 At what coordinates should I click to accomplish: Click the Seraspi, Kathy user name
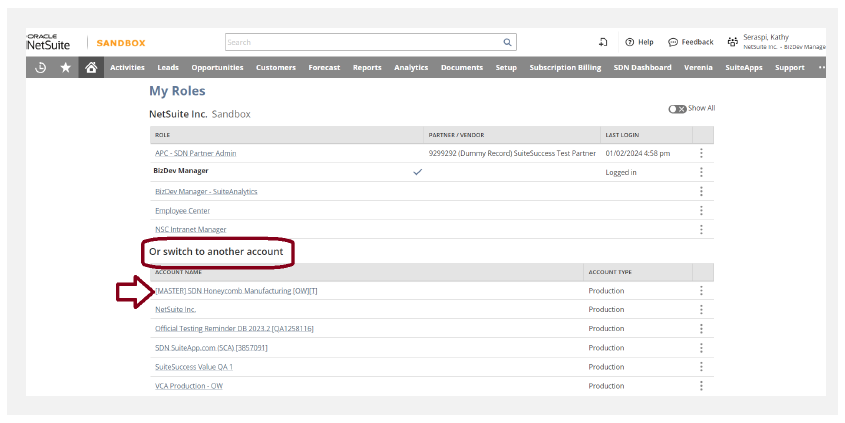click(x=766, y=37)
